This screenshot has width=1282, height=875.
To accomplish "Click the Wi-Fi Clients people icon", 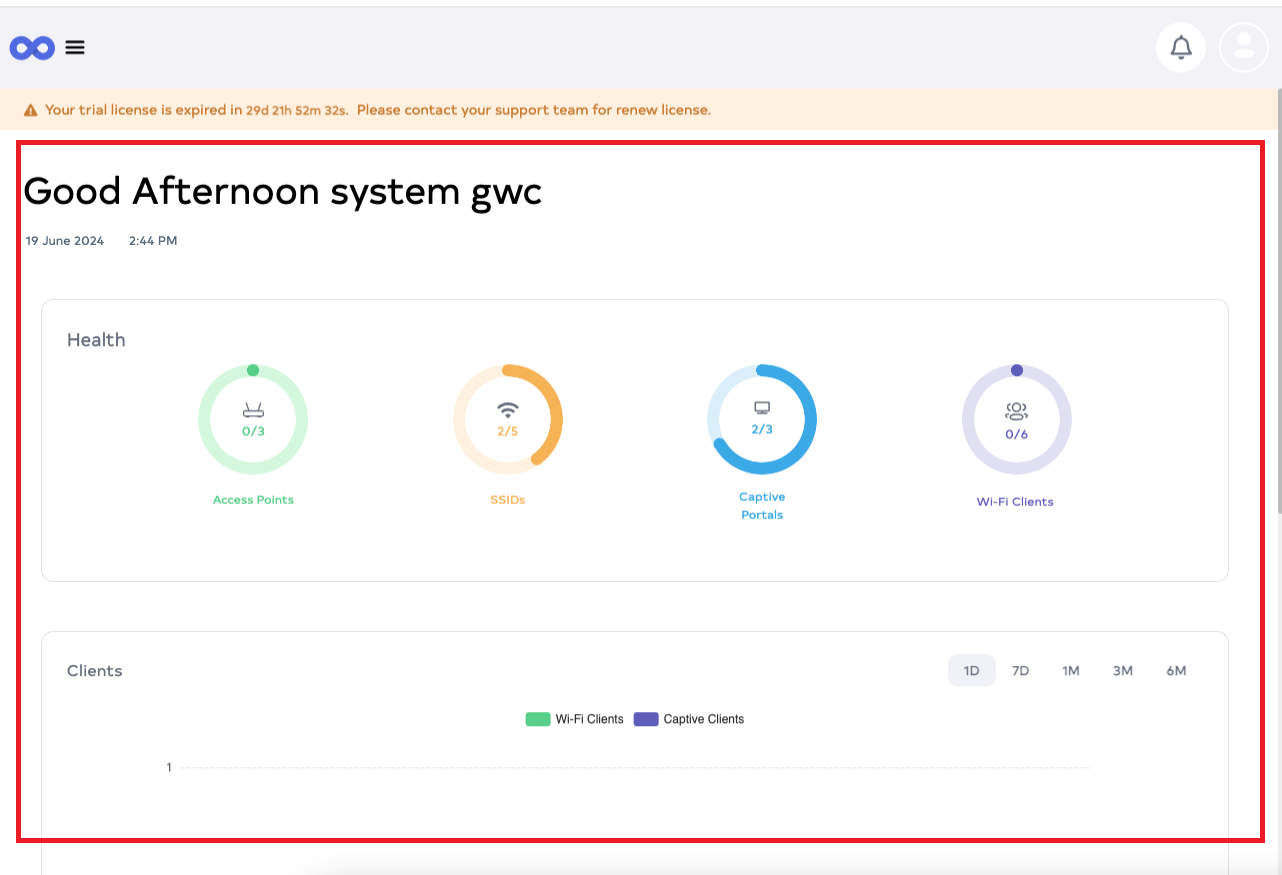I will [1016, 411].
